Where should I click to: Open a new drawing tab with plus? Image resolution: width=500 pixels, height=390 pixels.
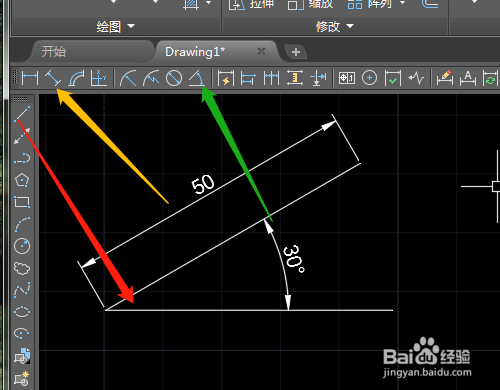point(296,52)
